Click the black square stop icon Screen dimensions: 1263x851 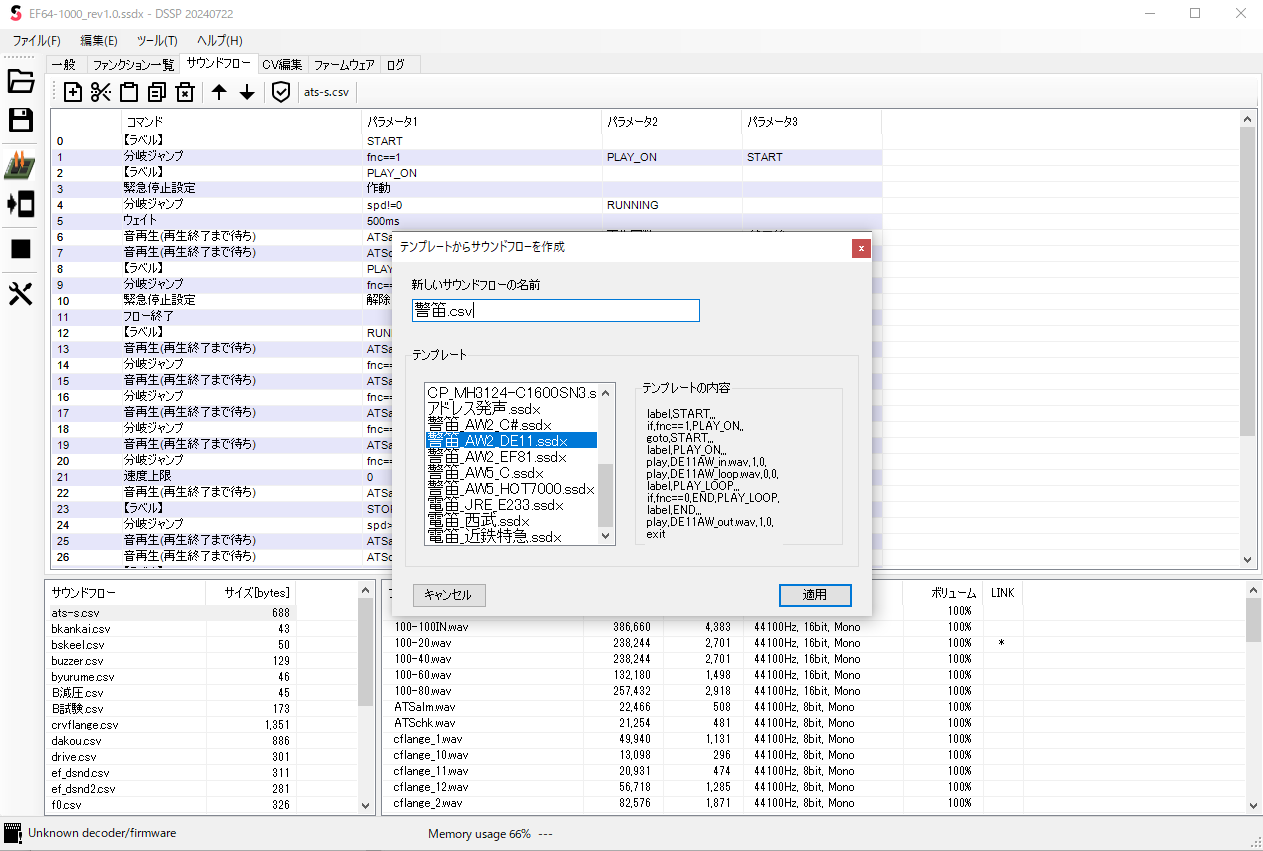(x=21, y=249)
